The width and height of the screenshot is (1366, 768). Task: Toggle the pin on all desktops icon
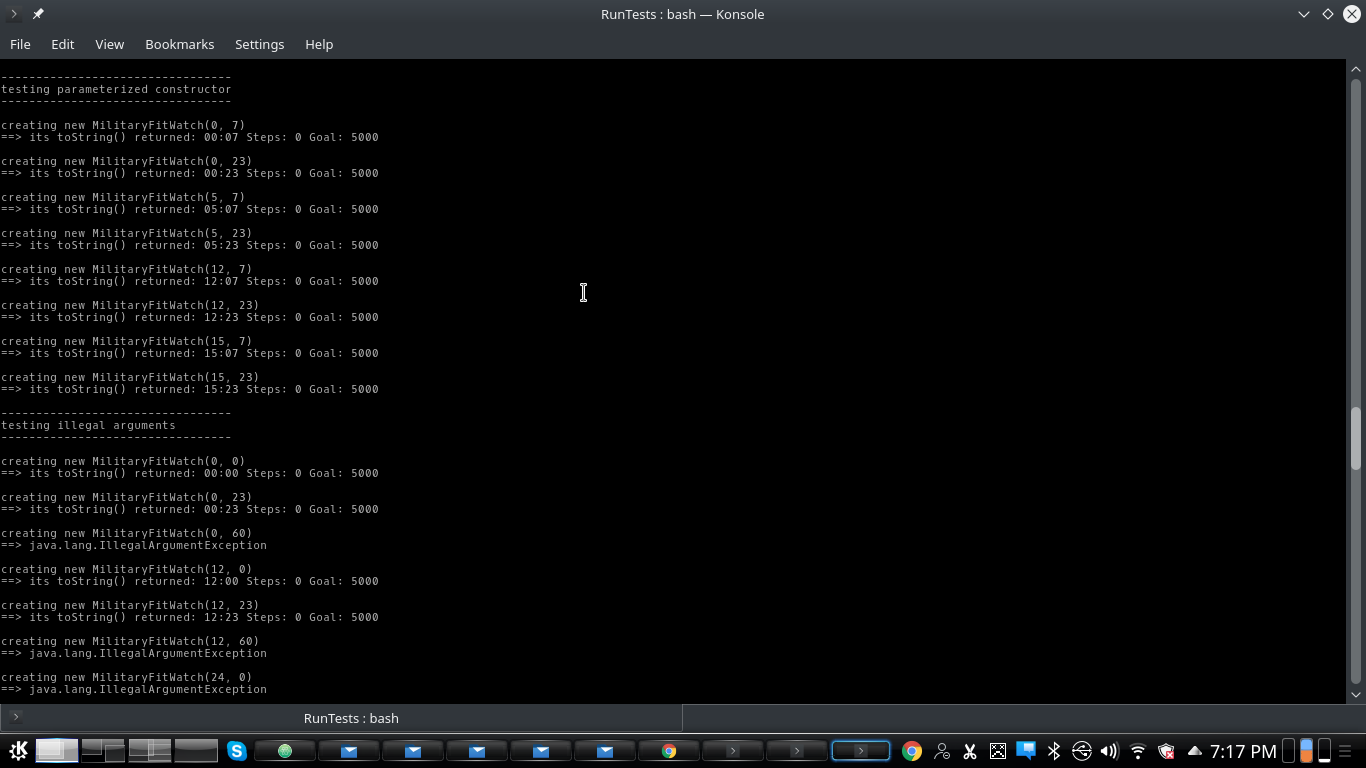[37, 14]
